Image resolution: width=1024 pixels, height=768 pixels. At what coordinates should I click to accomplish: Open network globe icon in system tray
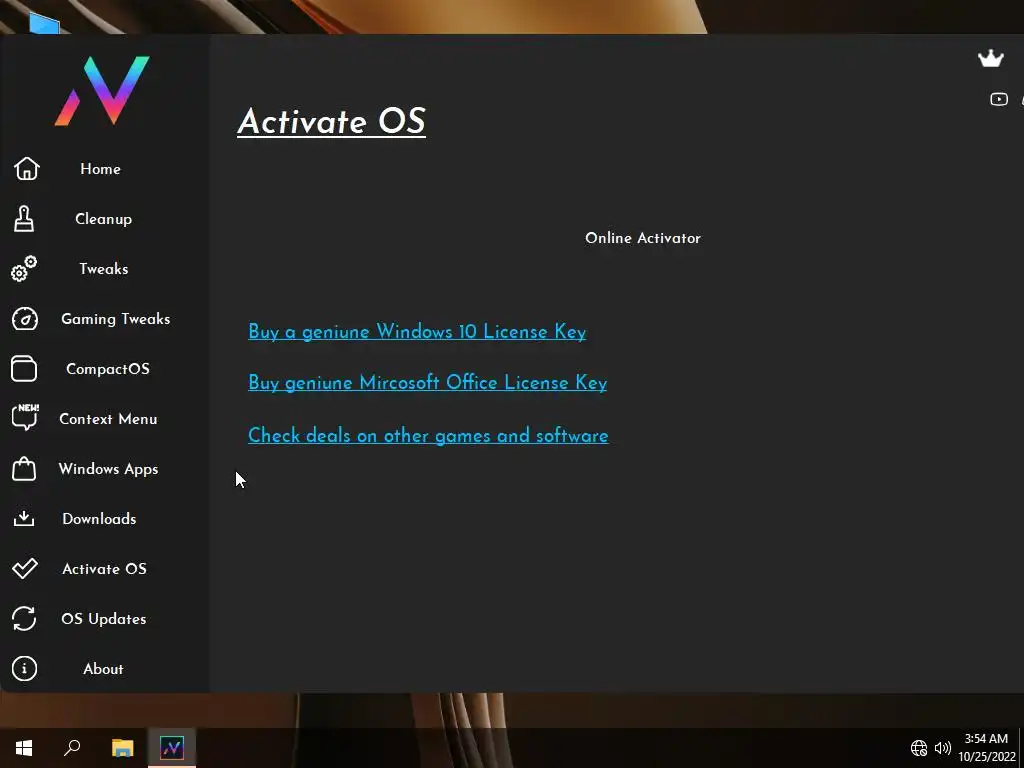click(919, 748)
